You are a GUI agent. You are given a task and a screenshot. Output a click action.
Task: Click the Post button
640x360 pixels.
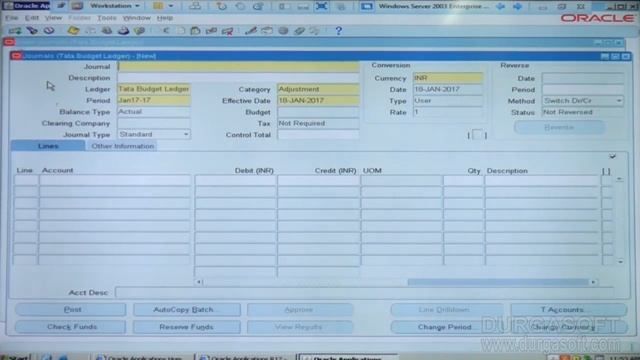(x=71, y=309)
